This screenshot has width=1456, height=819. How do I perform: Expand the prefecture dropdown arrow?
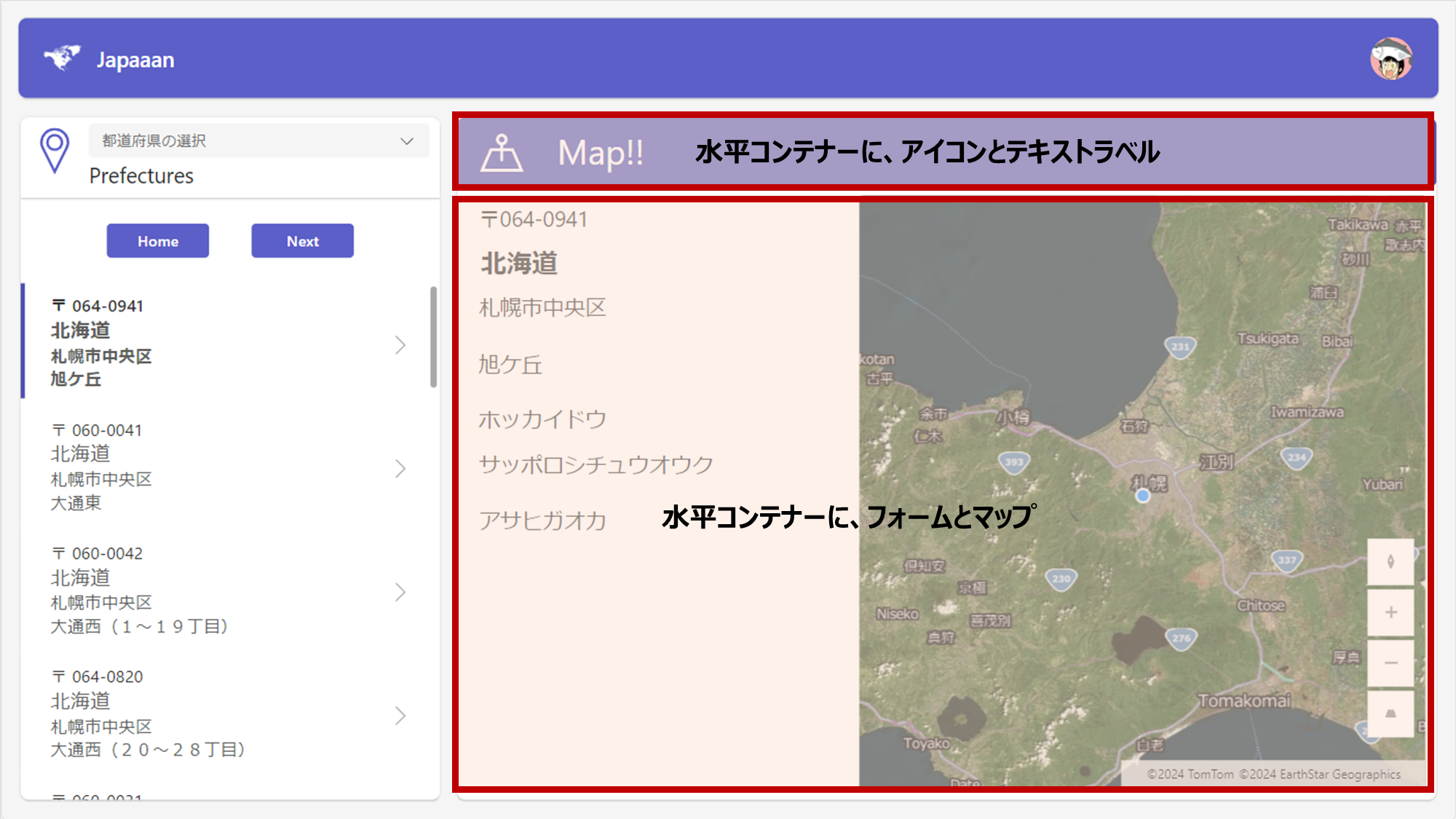(407, 141)
